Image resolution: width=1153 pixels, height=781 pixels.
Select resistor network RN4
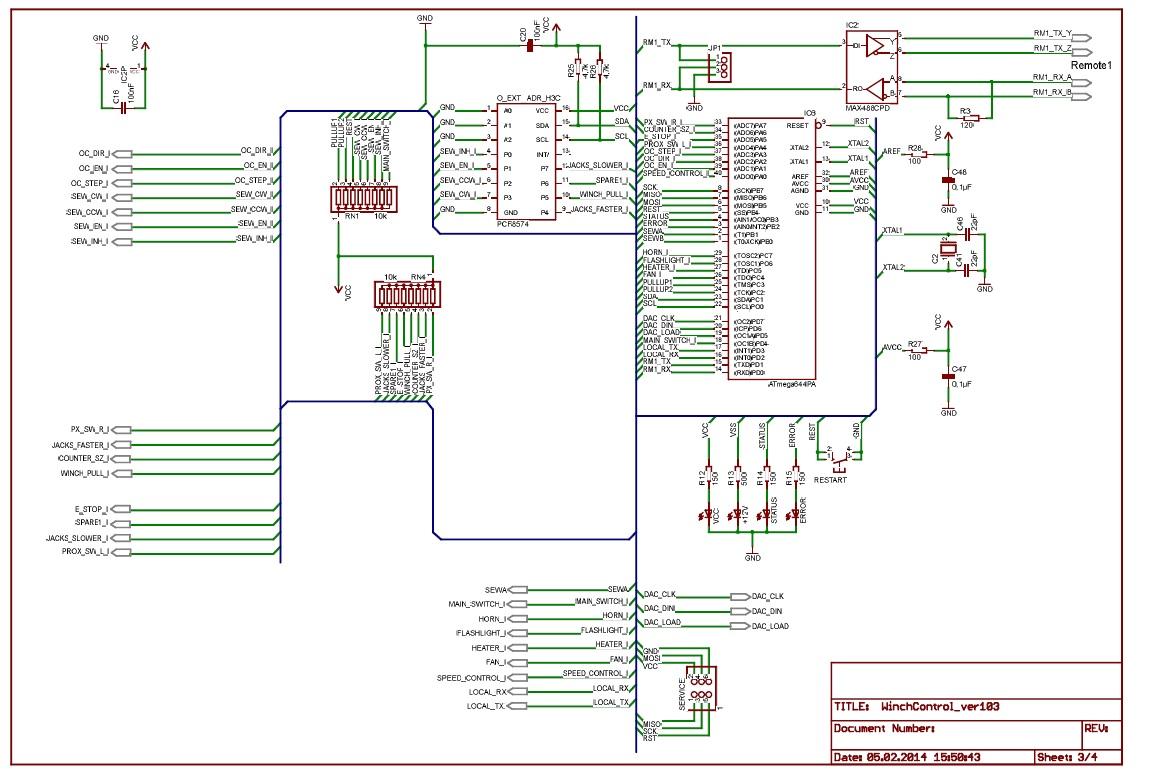click(x=407, y=295)
